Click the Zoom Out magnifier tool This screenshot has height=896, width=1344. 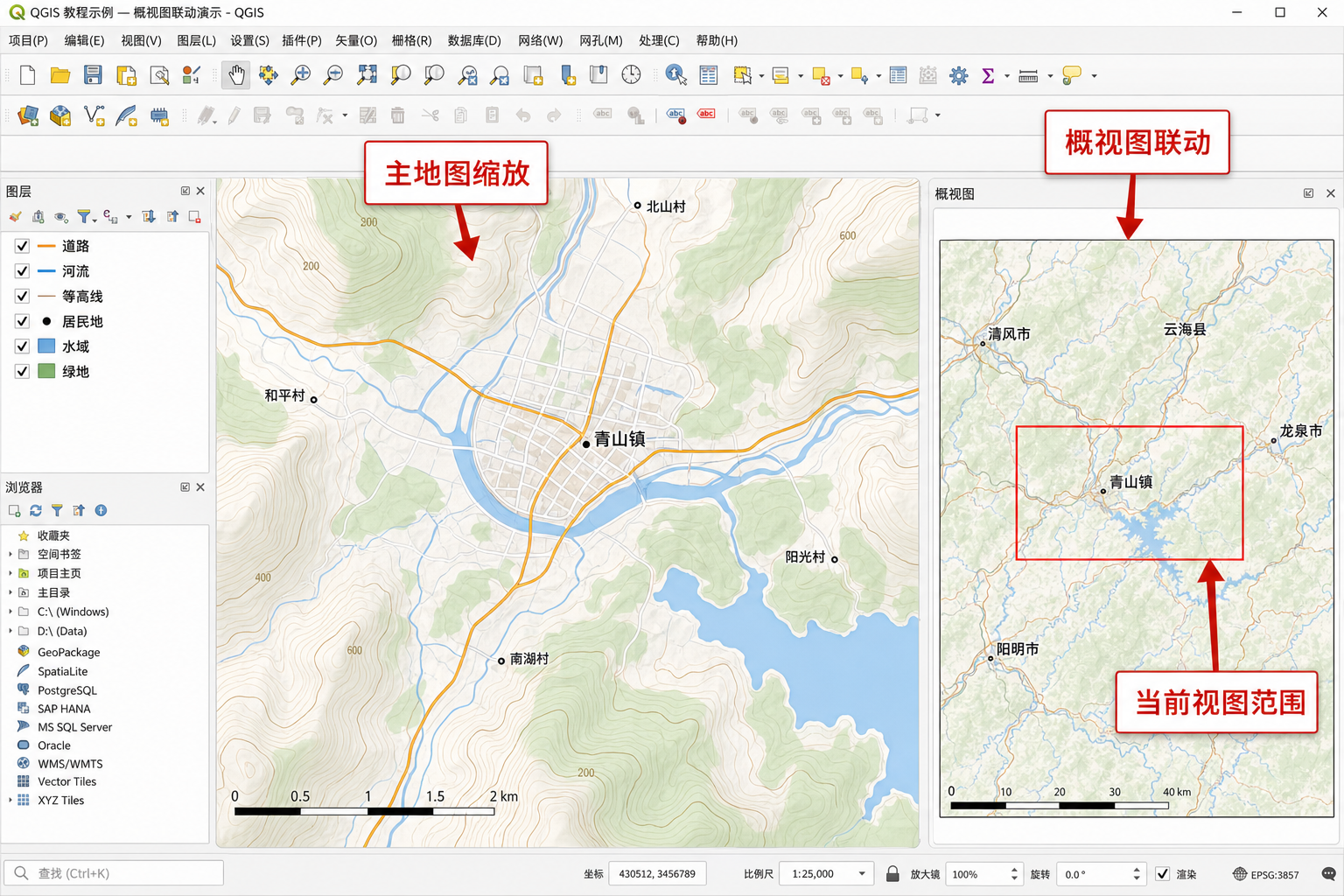coord(333,75)
